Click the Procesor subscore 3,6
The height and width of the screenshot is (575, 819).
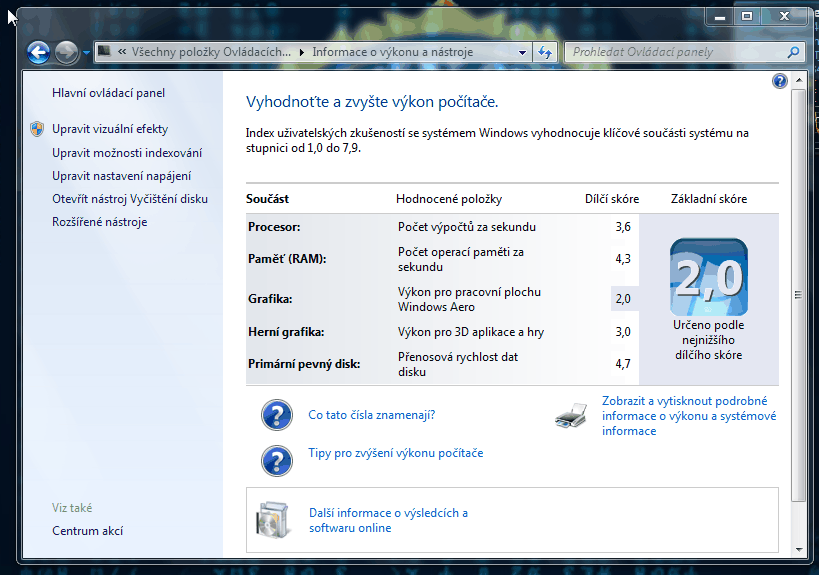[x=623, y=227]
